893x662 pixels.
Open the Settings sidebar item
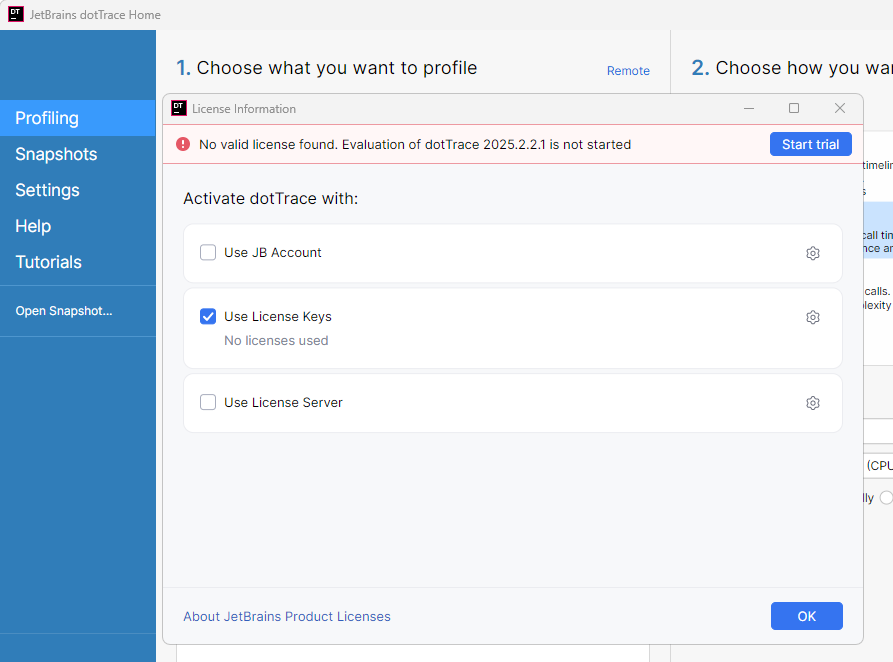coord(47,190)
